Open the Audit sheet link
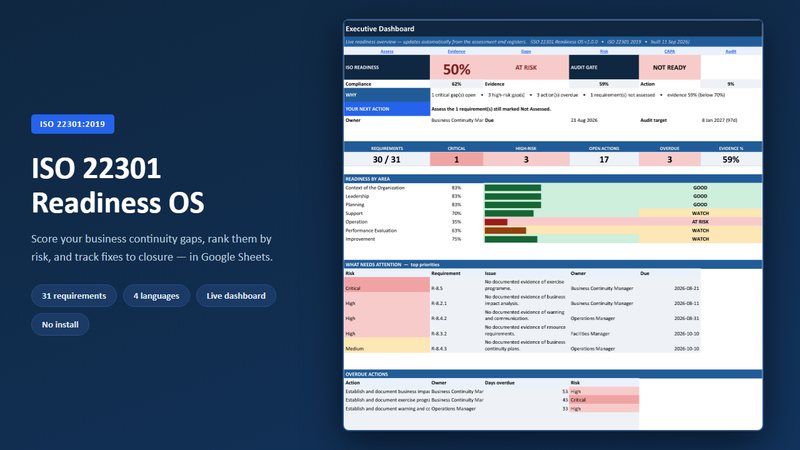 pos(731,52)
